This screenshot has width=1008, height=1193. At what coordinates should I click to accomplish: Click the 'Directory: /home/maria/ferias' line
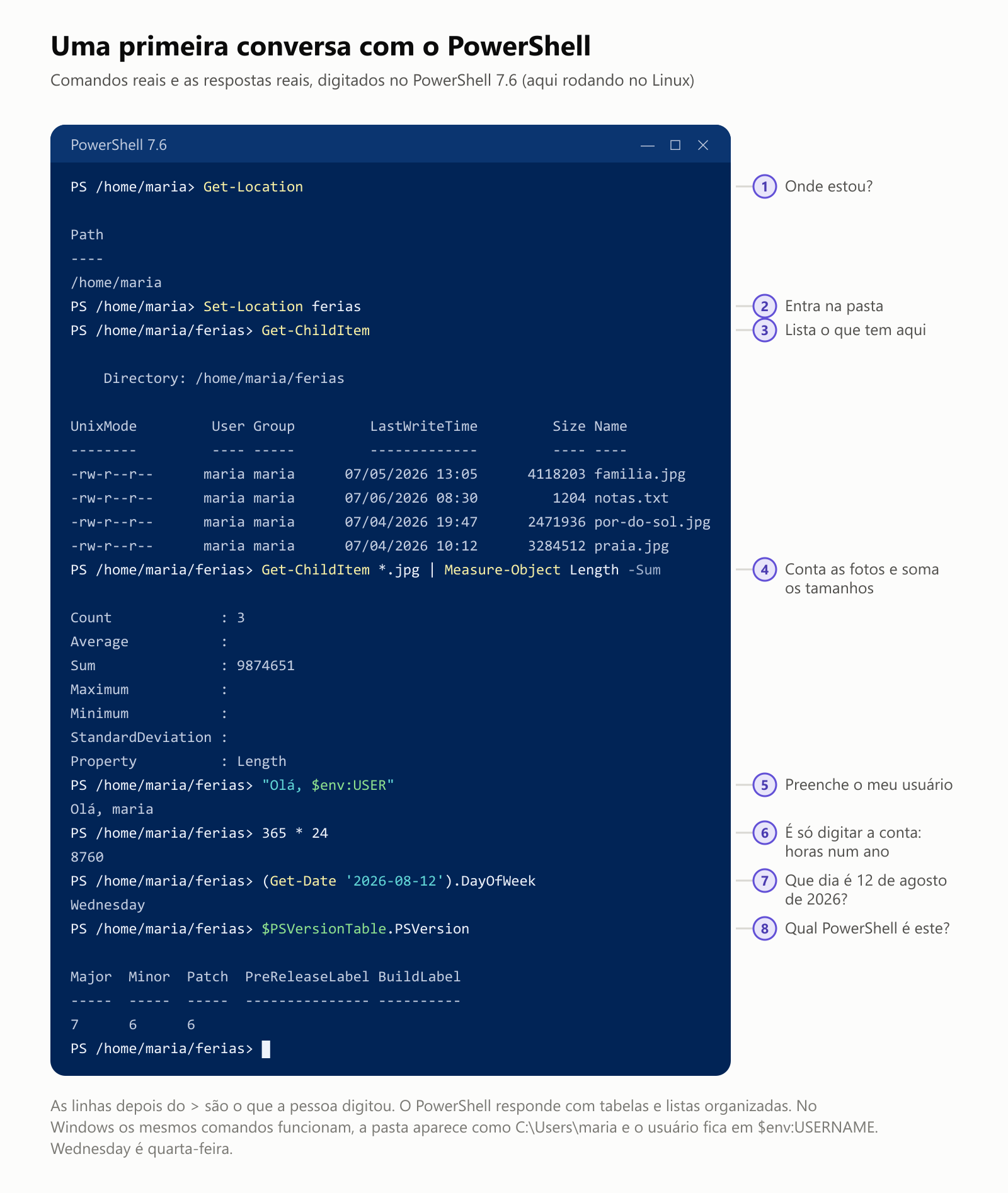pos(224,379)
